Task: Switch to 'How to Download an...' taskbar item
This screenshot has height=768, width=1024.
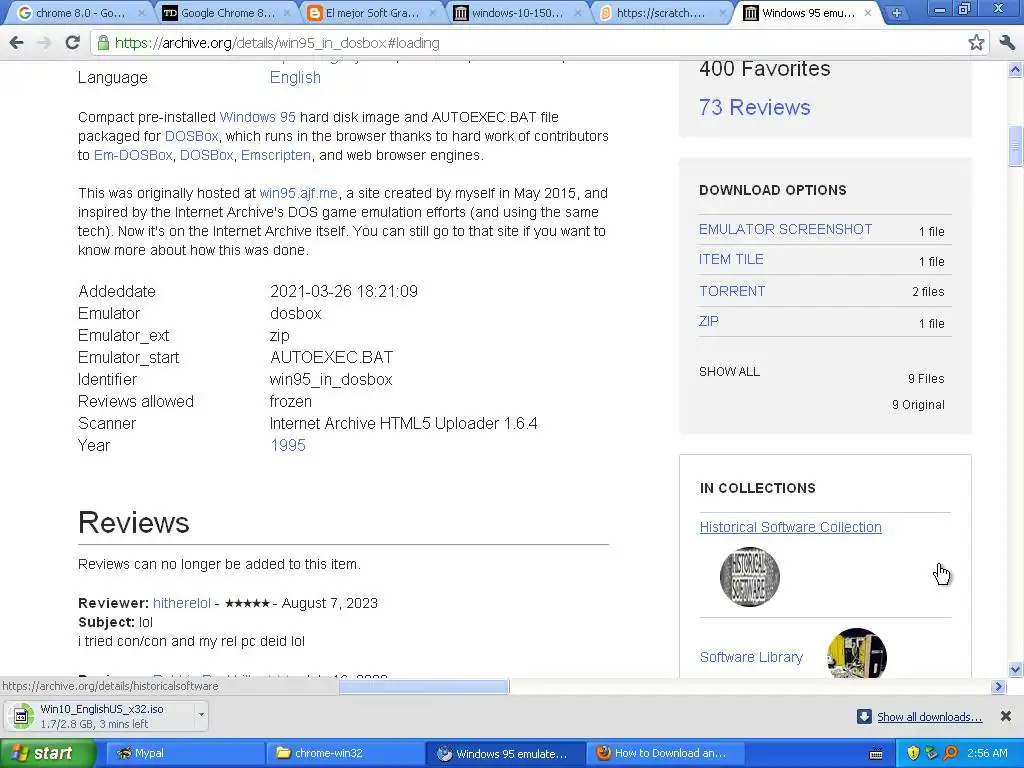Action: point(665,753)
